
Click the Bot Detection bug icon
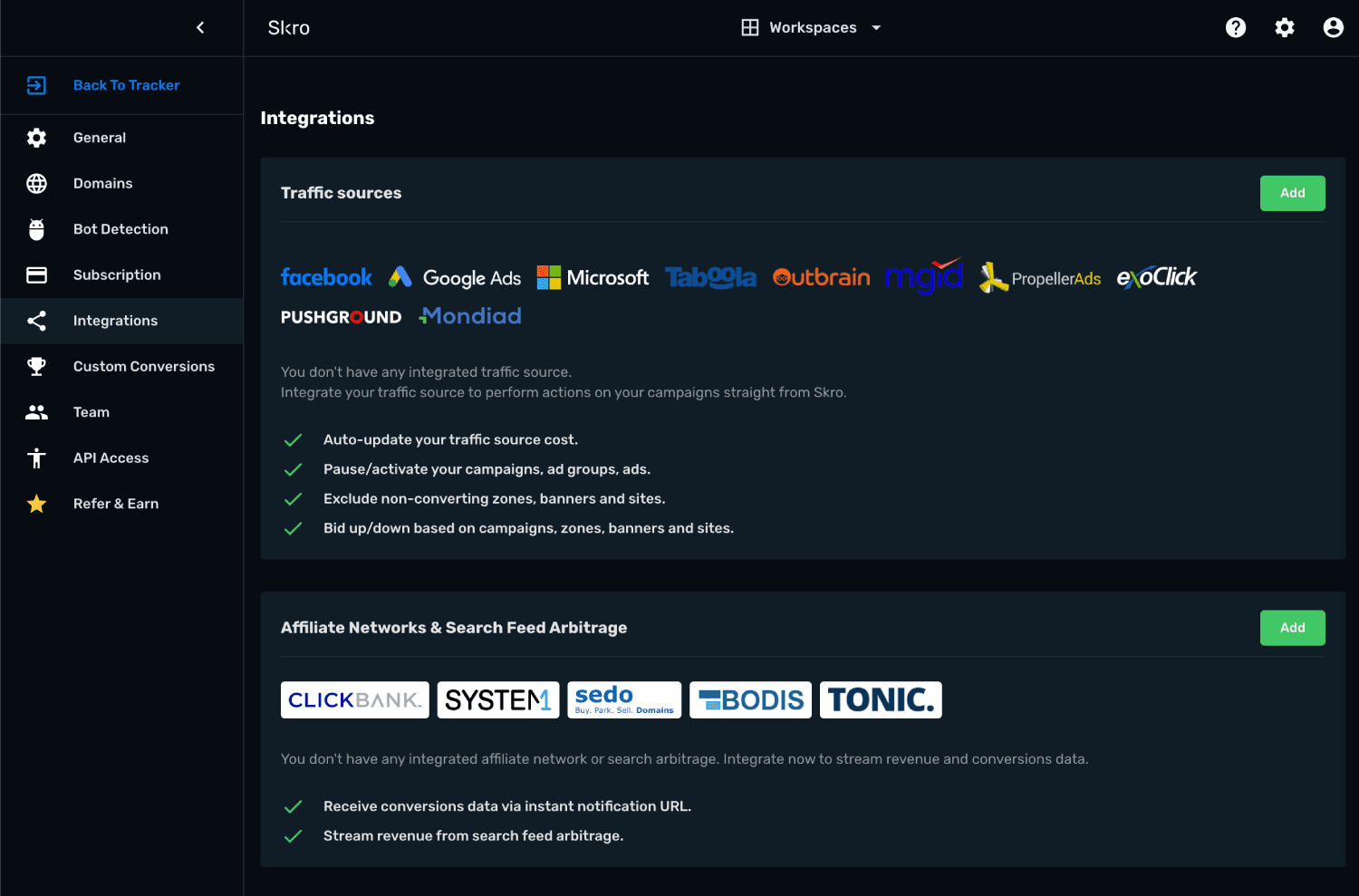click(x=36, y=229)
